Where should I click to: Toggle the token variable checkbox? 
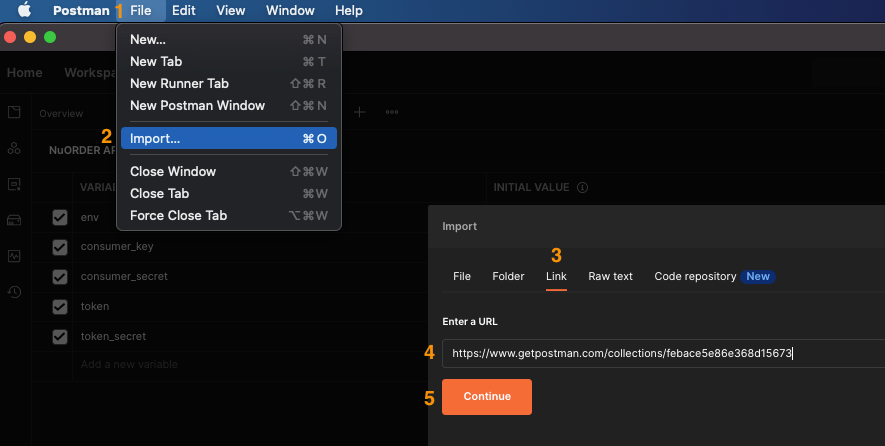tap(60, 307)
